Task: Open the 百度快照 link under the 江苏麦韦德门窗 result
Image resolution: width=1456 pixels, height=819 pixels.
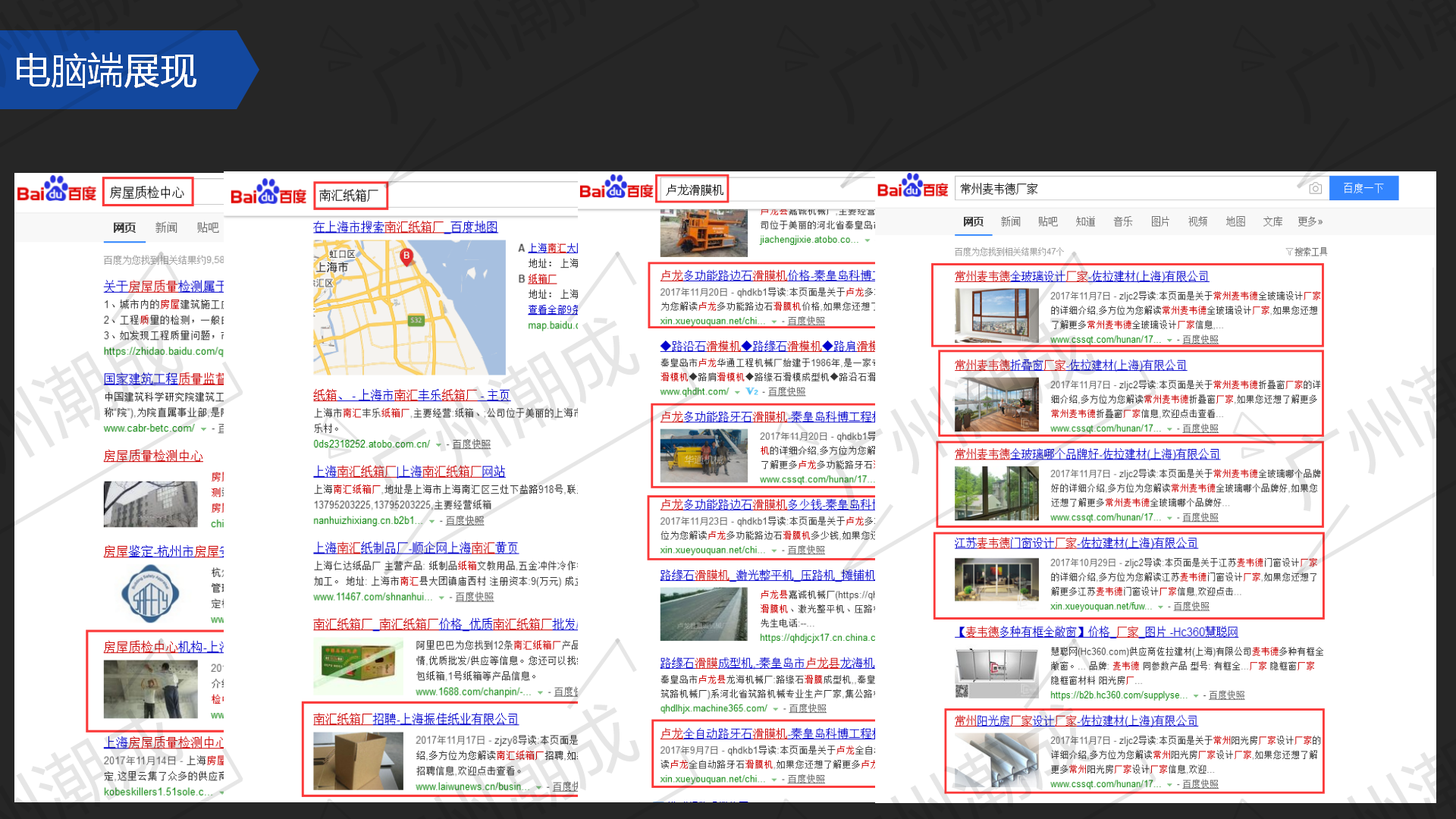Action: pos(1191,607)
